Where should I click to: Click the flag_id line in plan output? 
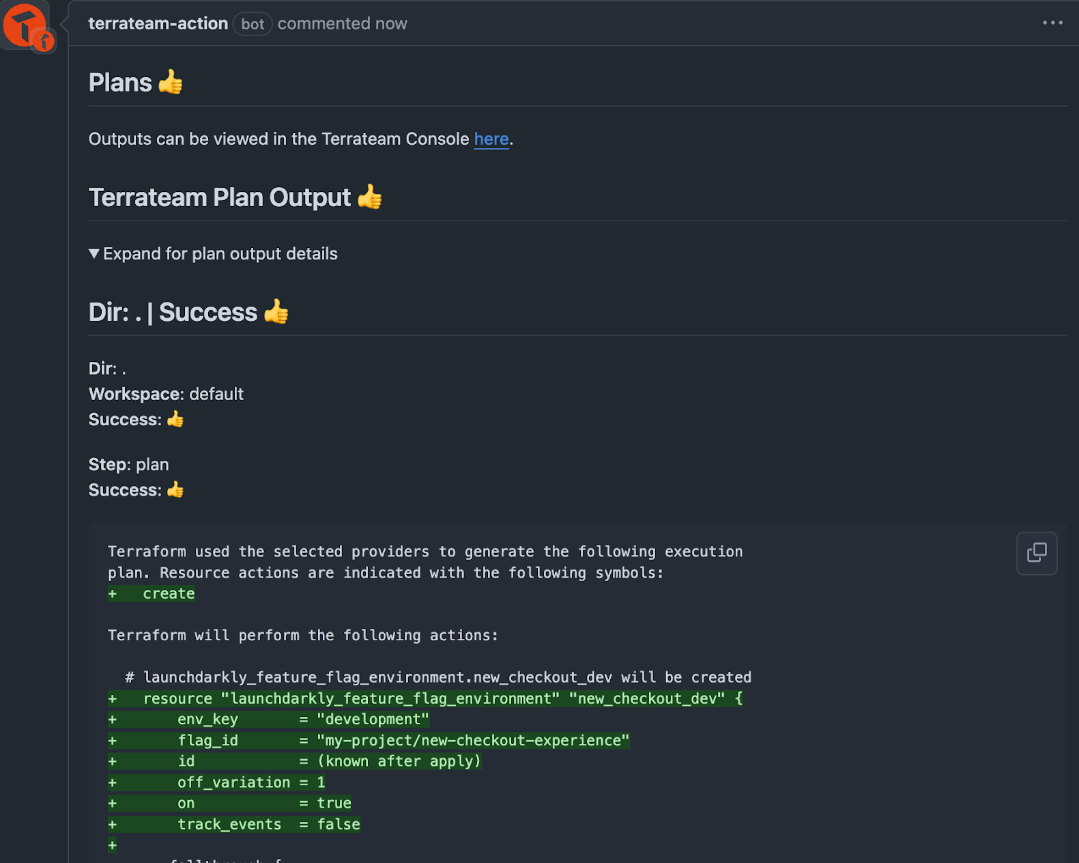coord(369,741)
